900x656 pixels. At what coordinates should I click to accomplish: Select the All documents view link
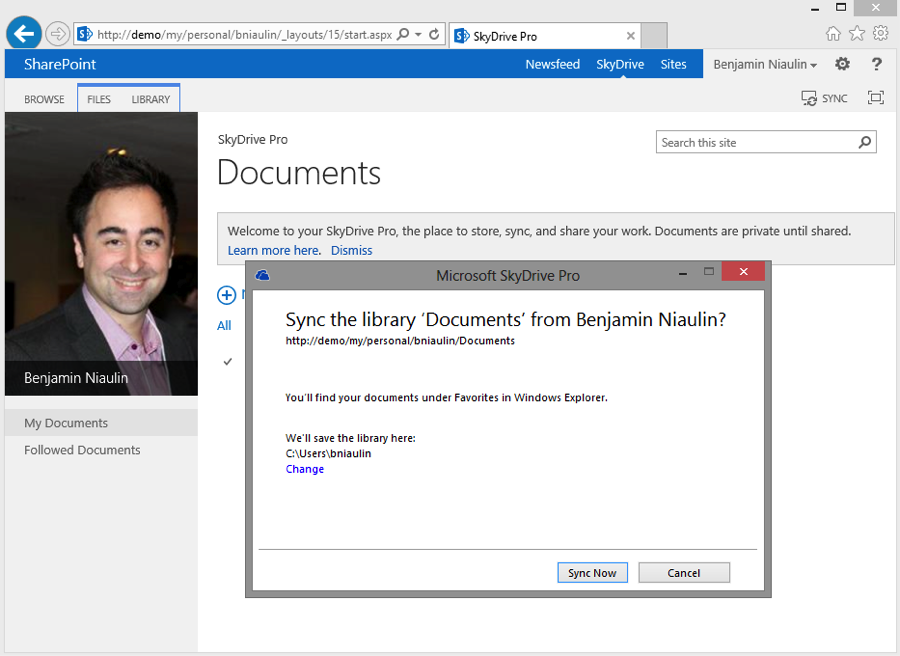click(x=224, y=325)
